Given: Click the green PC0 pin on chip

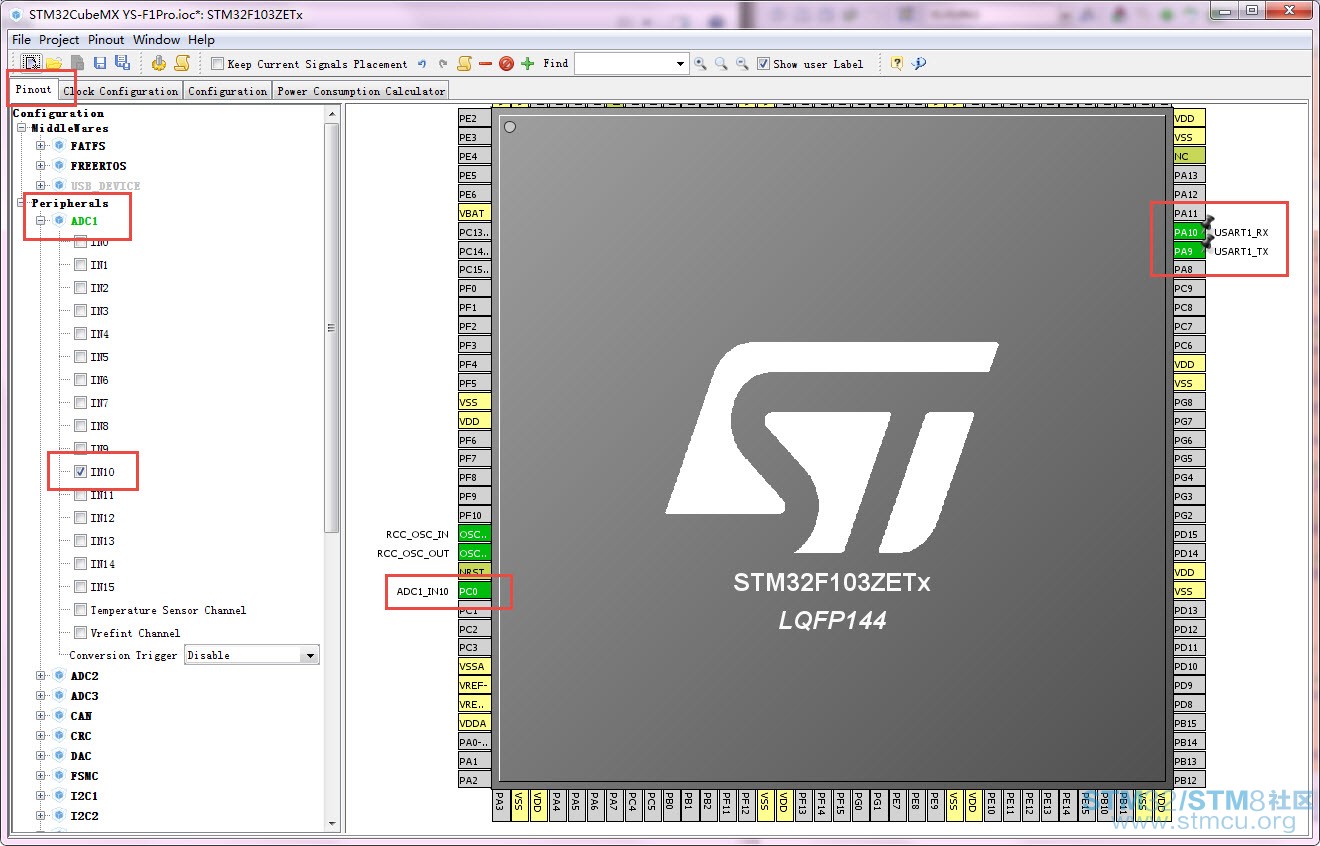Looking at the screenshot, I should [474, 591].
